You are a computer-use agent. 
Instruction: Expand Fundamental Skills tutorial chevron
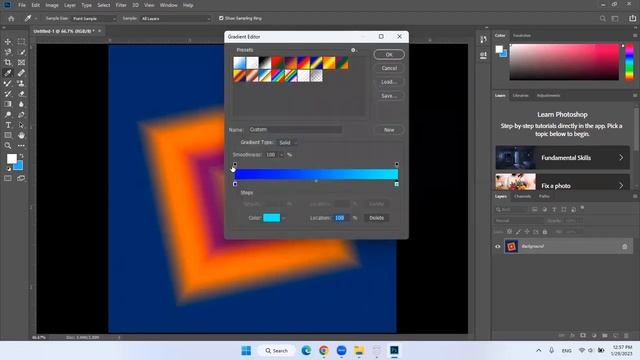point(621,158)
